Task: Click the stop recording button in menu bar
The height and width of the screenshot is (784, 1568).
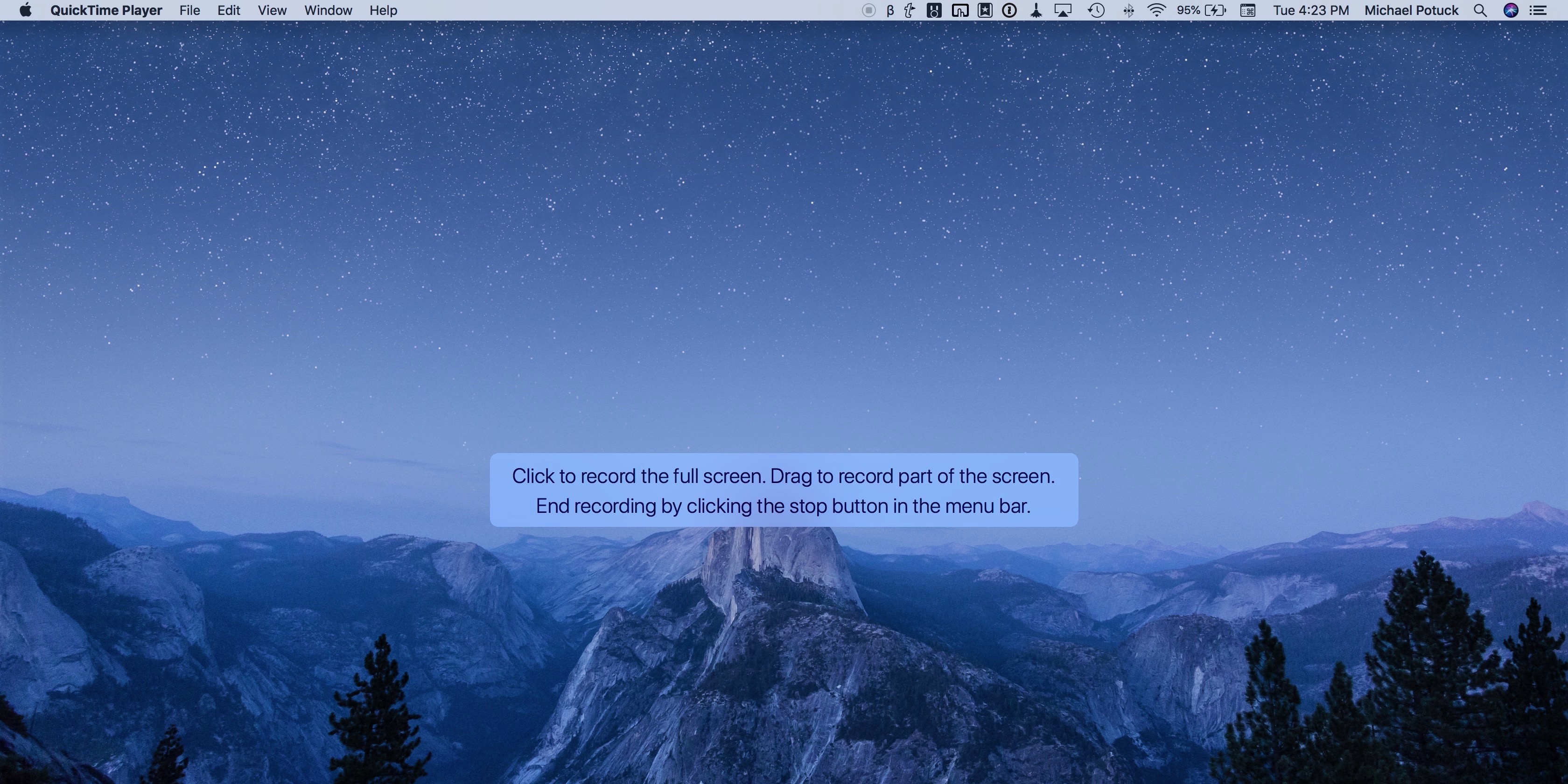Action: tap(868, 10)
